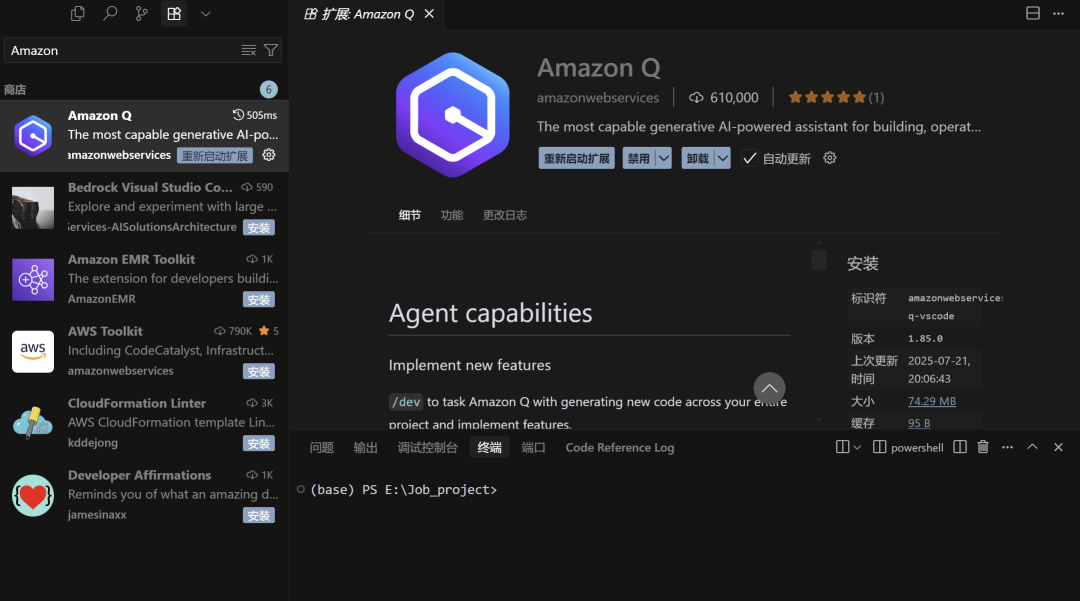Viewport: 1080px width, 601px height.
Task: Click the restart extensions button in details
Action: tap(577, 158)
